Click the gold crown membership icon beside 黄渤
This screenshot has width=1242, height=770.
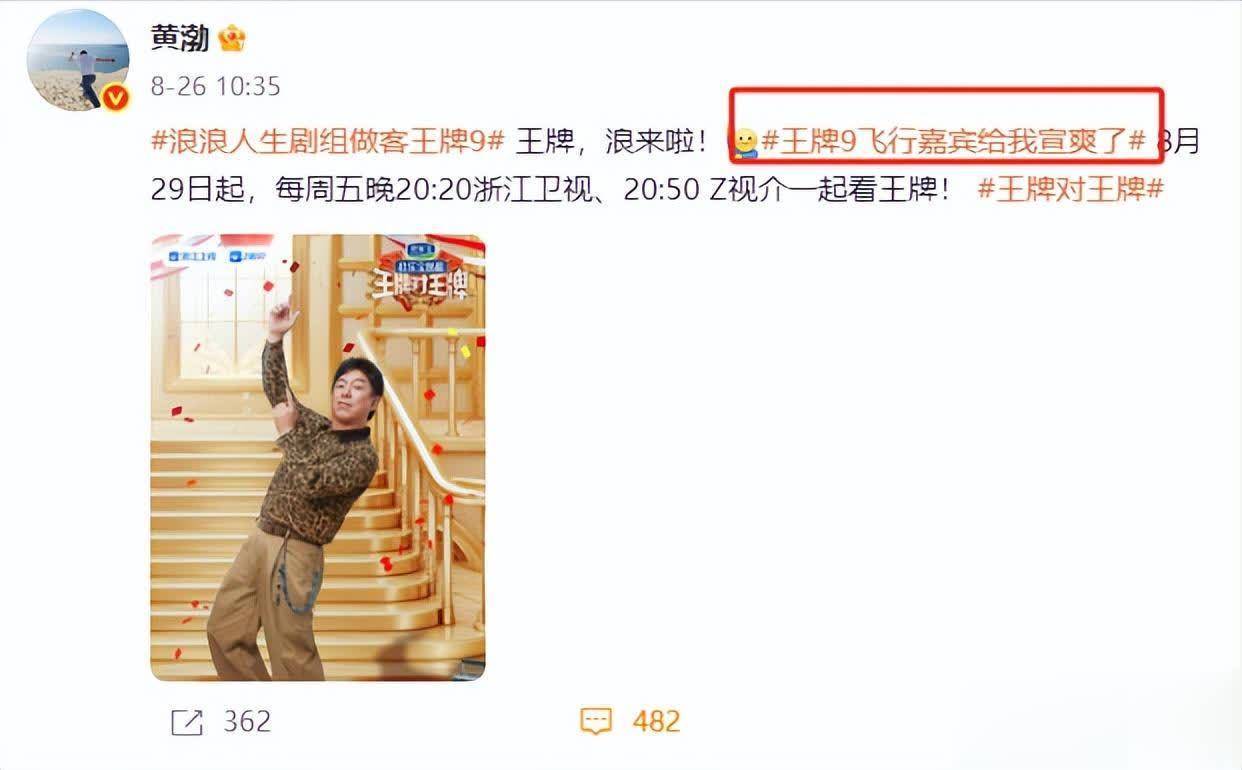232,38
